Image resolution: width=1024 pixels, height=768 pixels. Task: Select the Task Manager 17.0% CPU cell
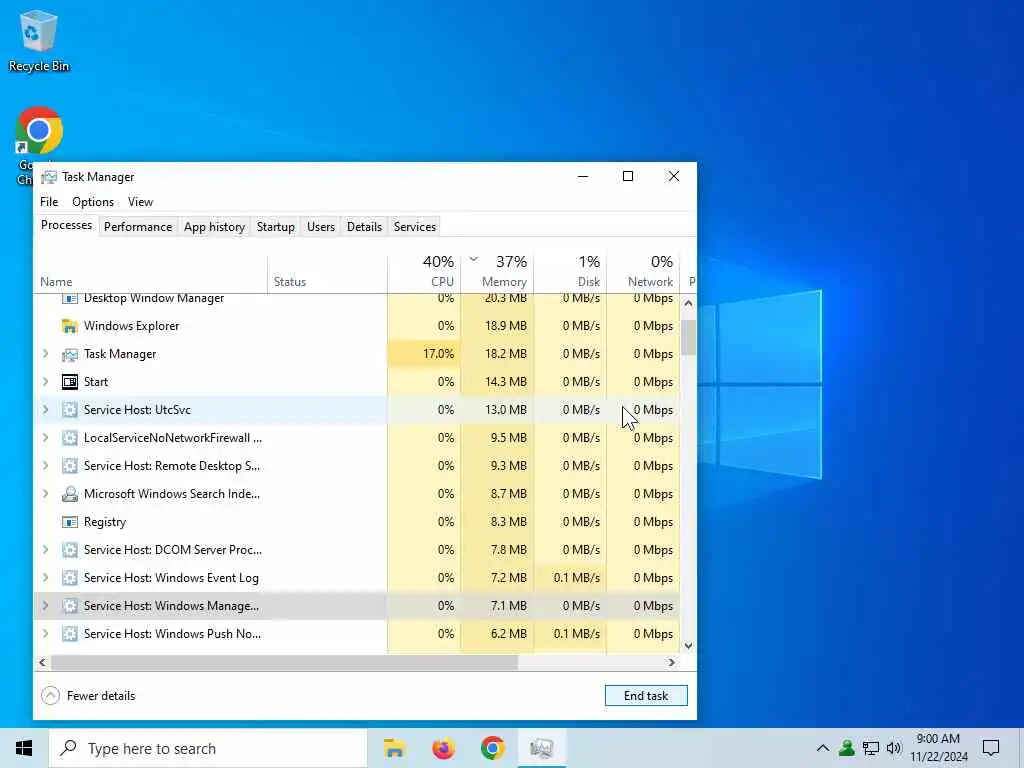(x=424, y=354)
